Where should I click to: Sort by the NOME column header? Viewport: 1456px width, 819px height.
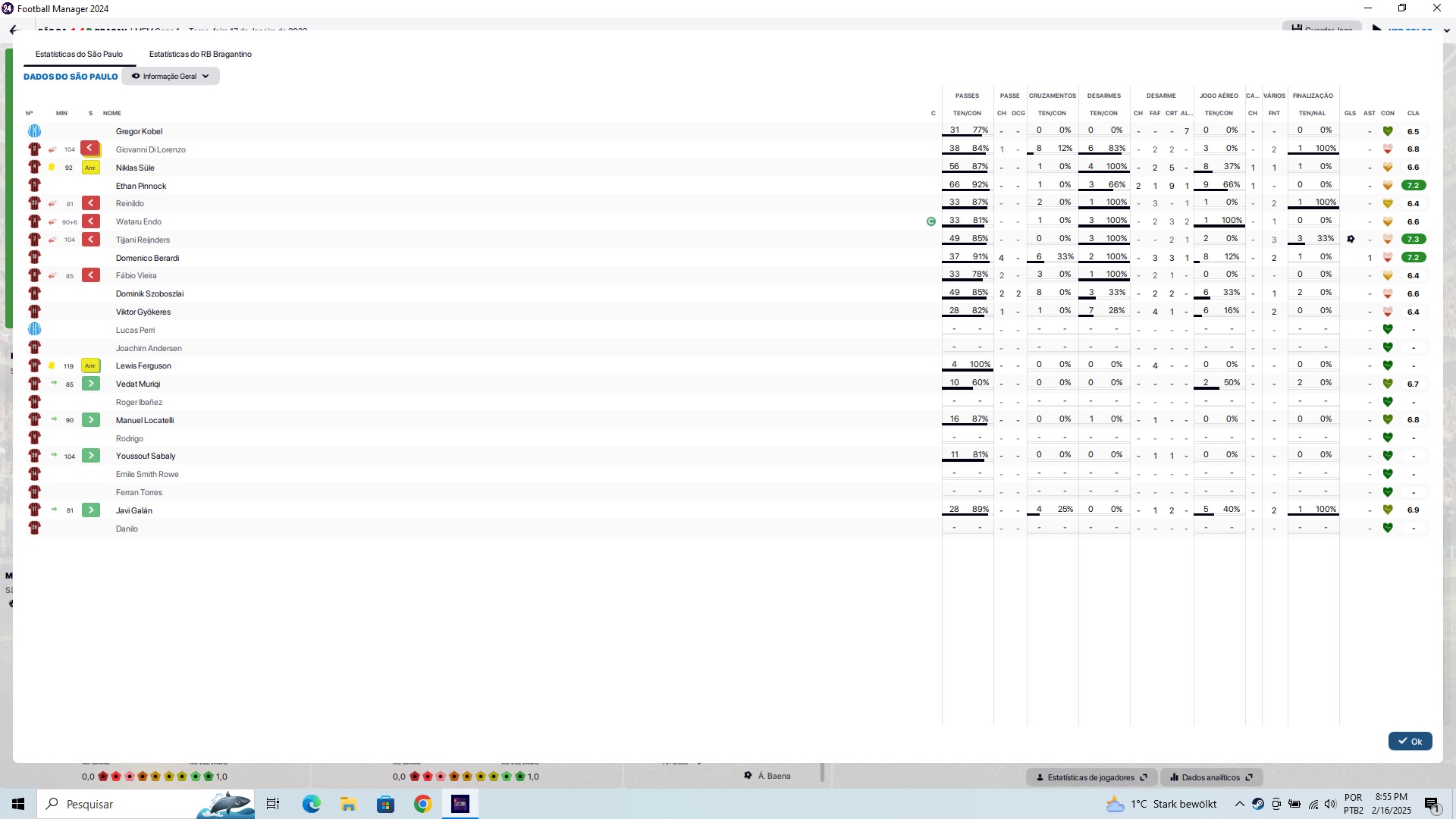pos(112,113)
